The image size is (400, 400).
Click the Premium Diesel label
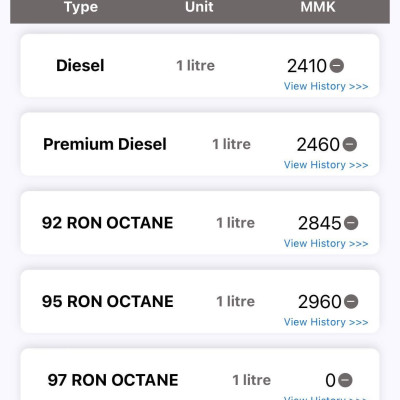[x=105, y=144]
